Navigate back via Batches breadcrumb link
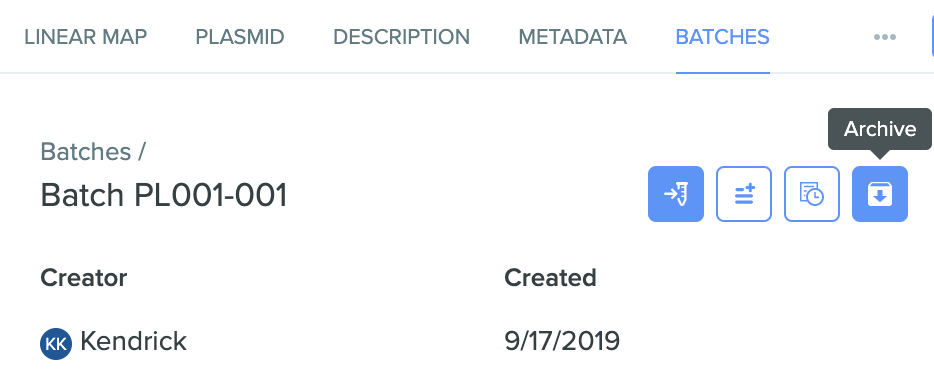 86,151
